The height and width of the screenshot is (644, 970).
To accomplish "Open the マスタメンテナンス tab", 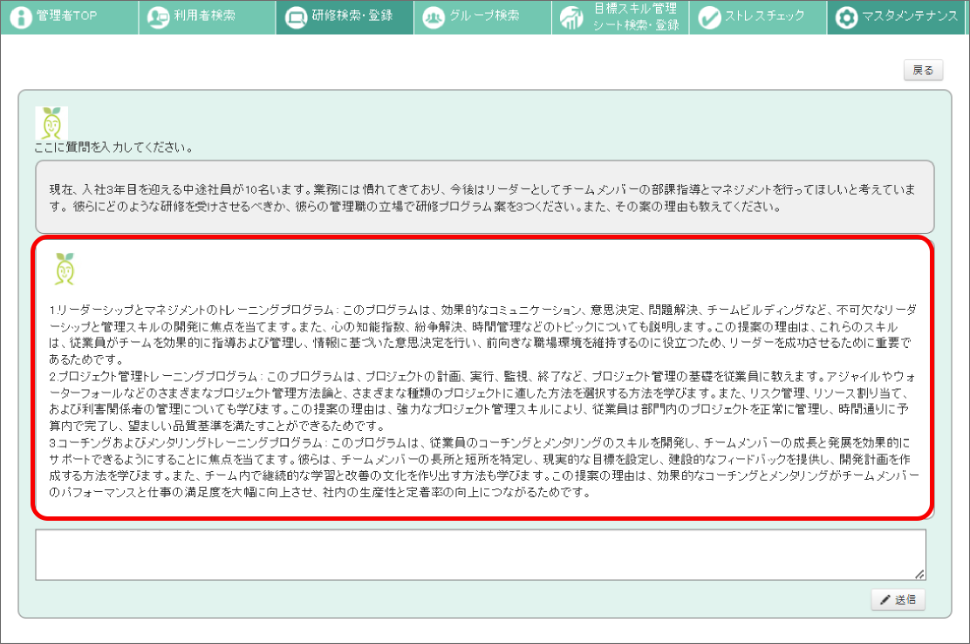I will click(898, 17).
